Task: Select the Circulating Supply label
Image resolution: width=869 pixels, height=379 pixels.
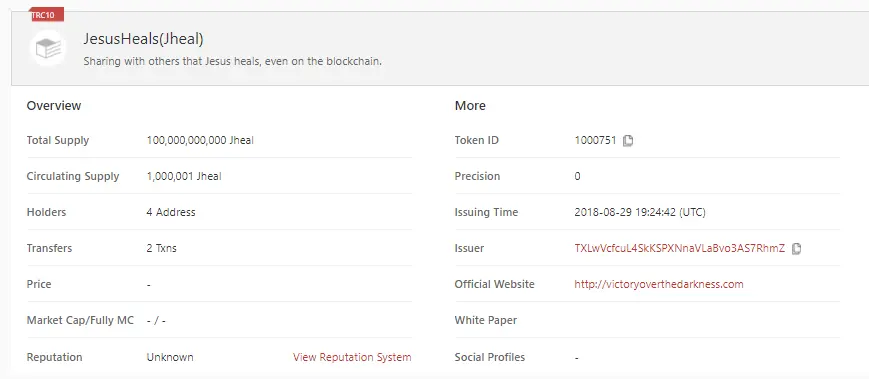Action: [73, 177]
